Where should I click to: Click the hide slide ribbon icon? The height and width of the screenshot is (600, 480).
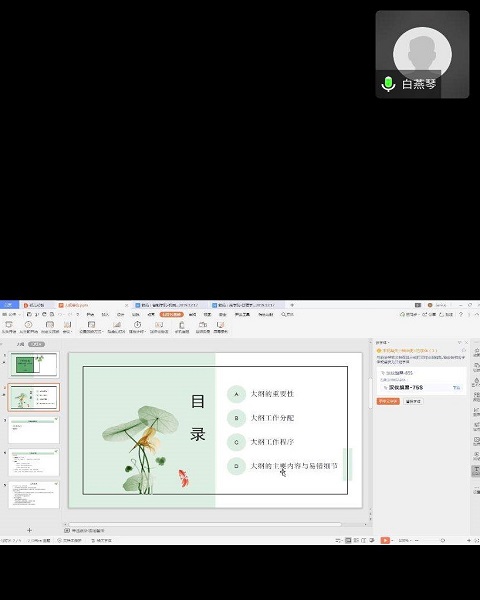(117, 327)
